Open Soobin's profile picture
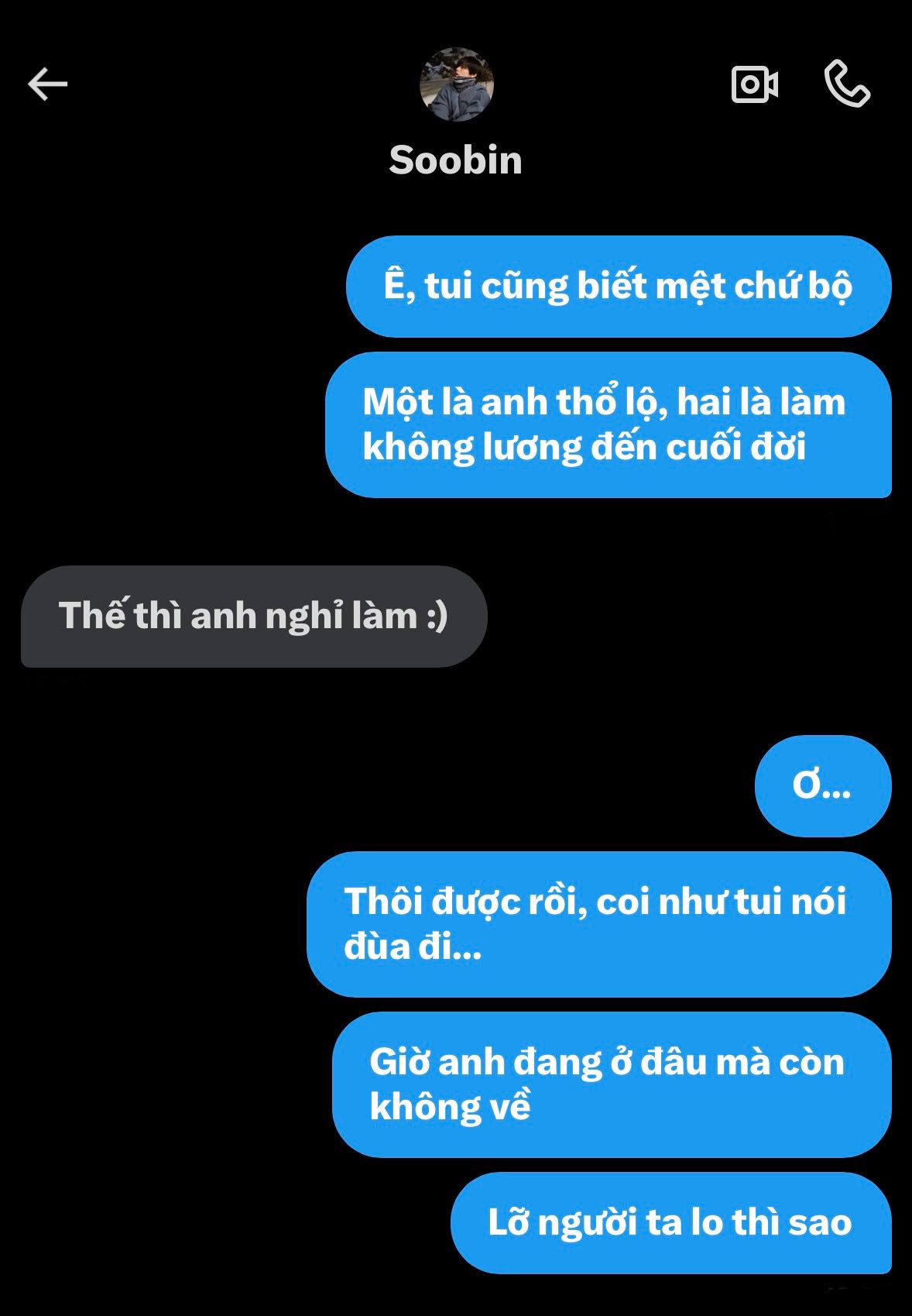 click(456, 84)
